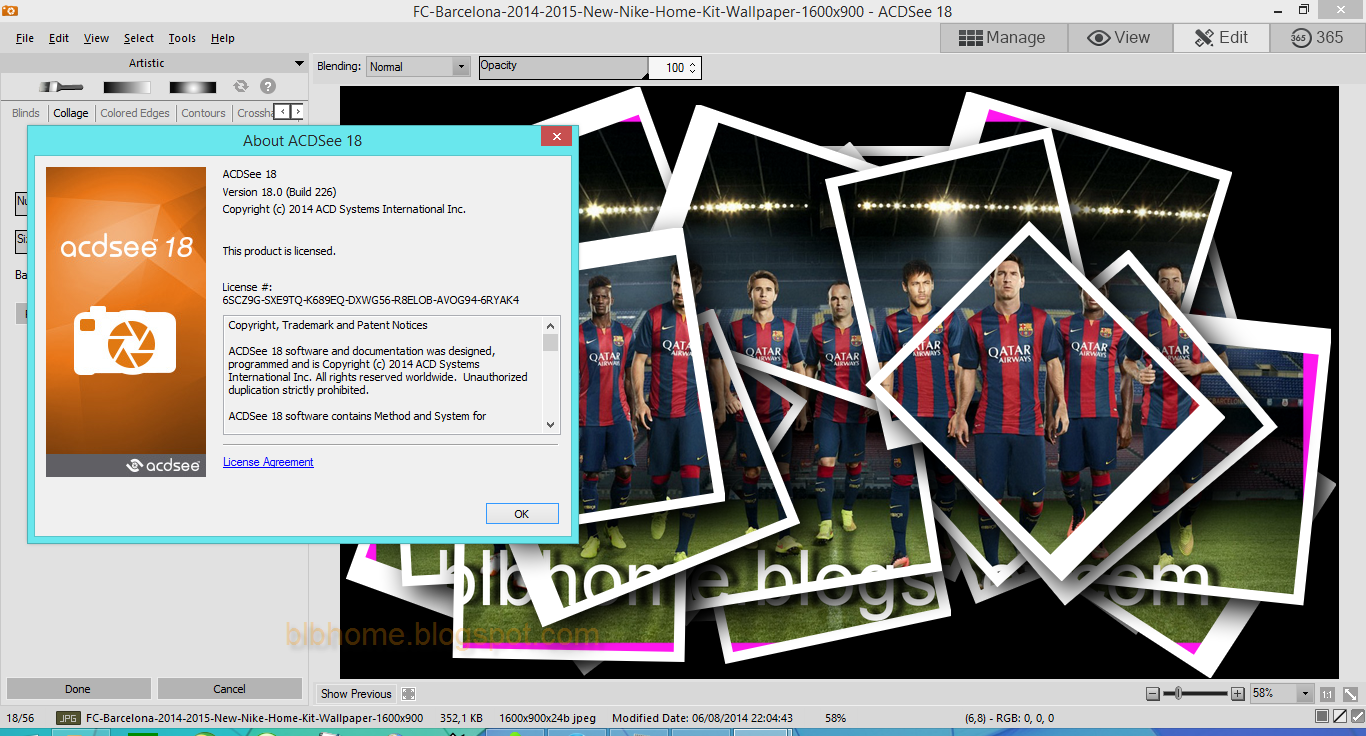Click the Done button
Screen dimensions: 1366x736
[x=78, y=689]
